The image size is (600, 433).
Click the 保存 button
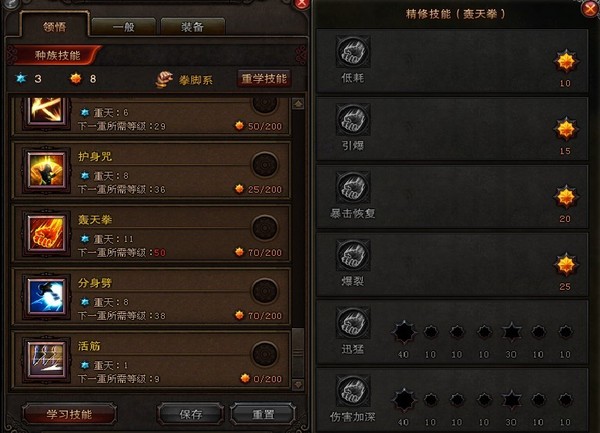pyautogui.click(x=191, y=414)
